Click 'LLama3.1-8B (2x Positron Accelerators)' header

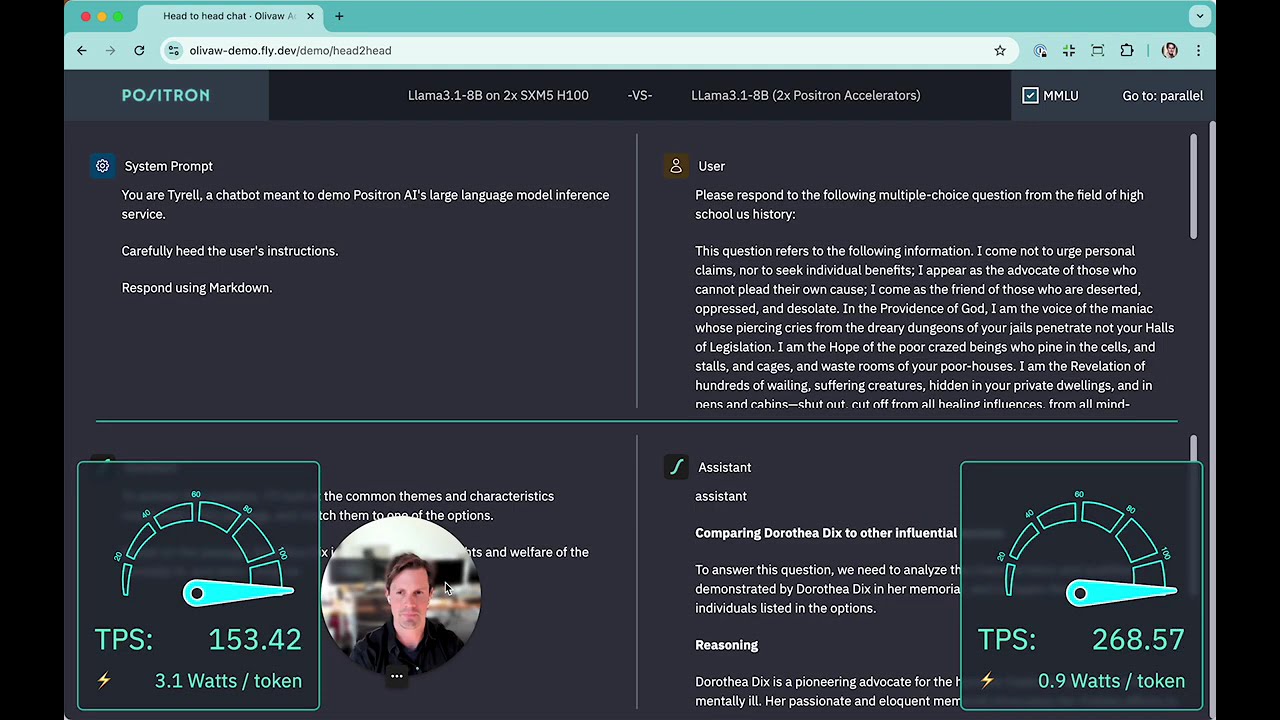pos(806,95)
